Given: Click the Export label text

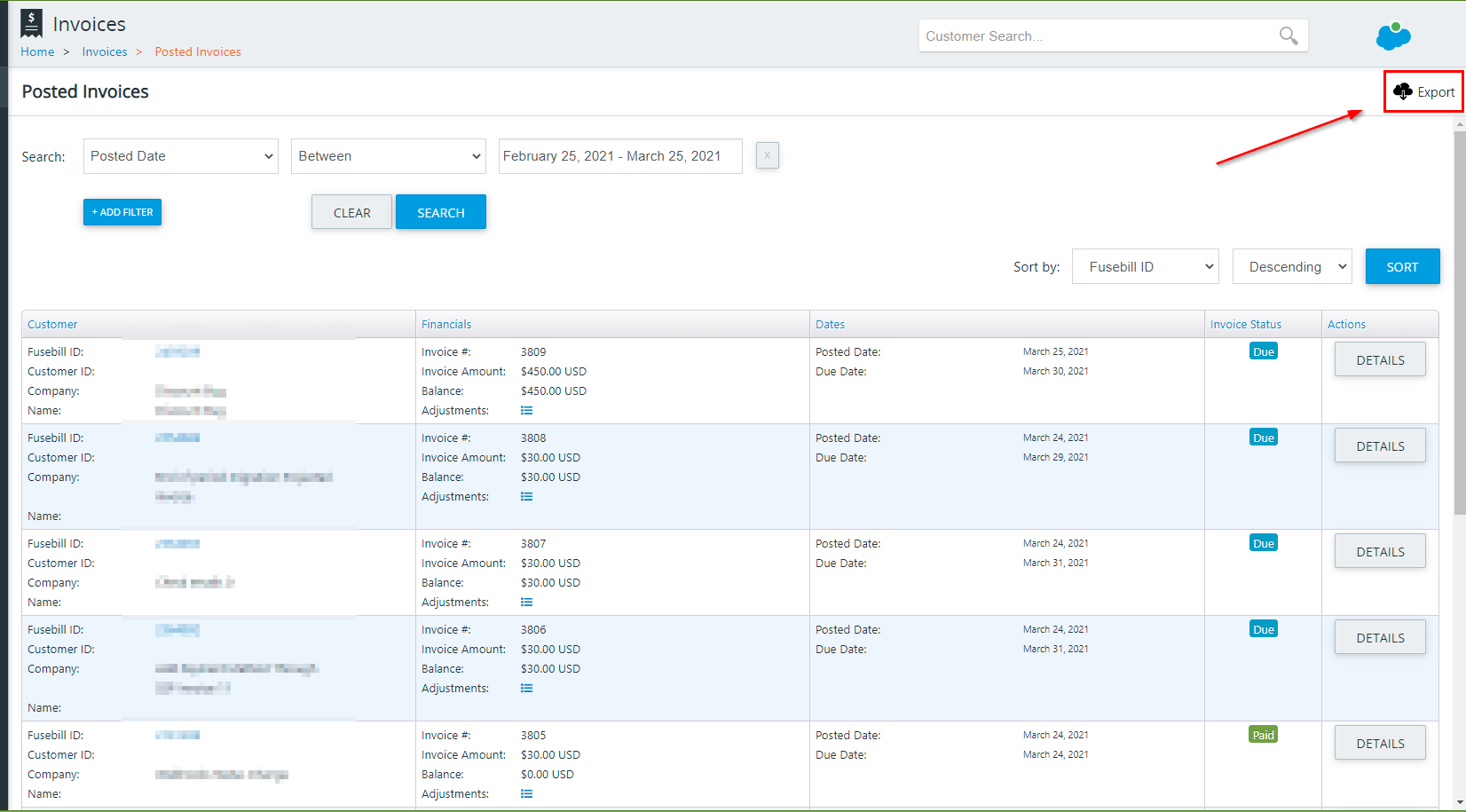Looking at the screenshot, I should tap(1436, 92).
